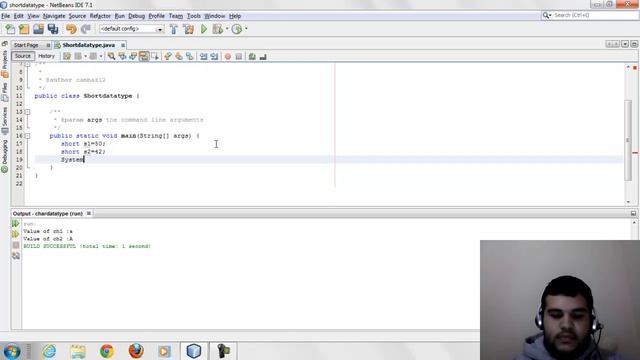Screen dimensions: 640x360
Task: Start Macro Recording with the red circle
Action: pyautogui.click(x=228, y=56)
